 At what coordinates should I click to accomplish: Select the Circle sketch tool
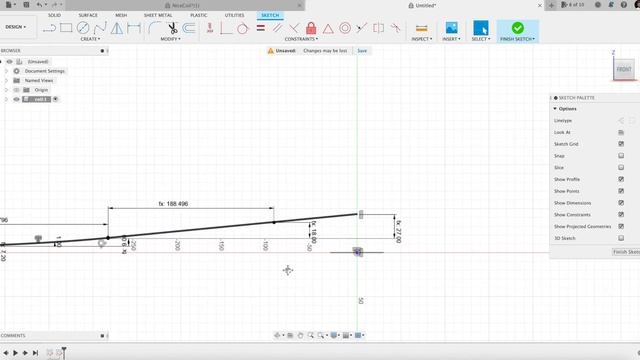tap(83, 28)
